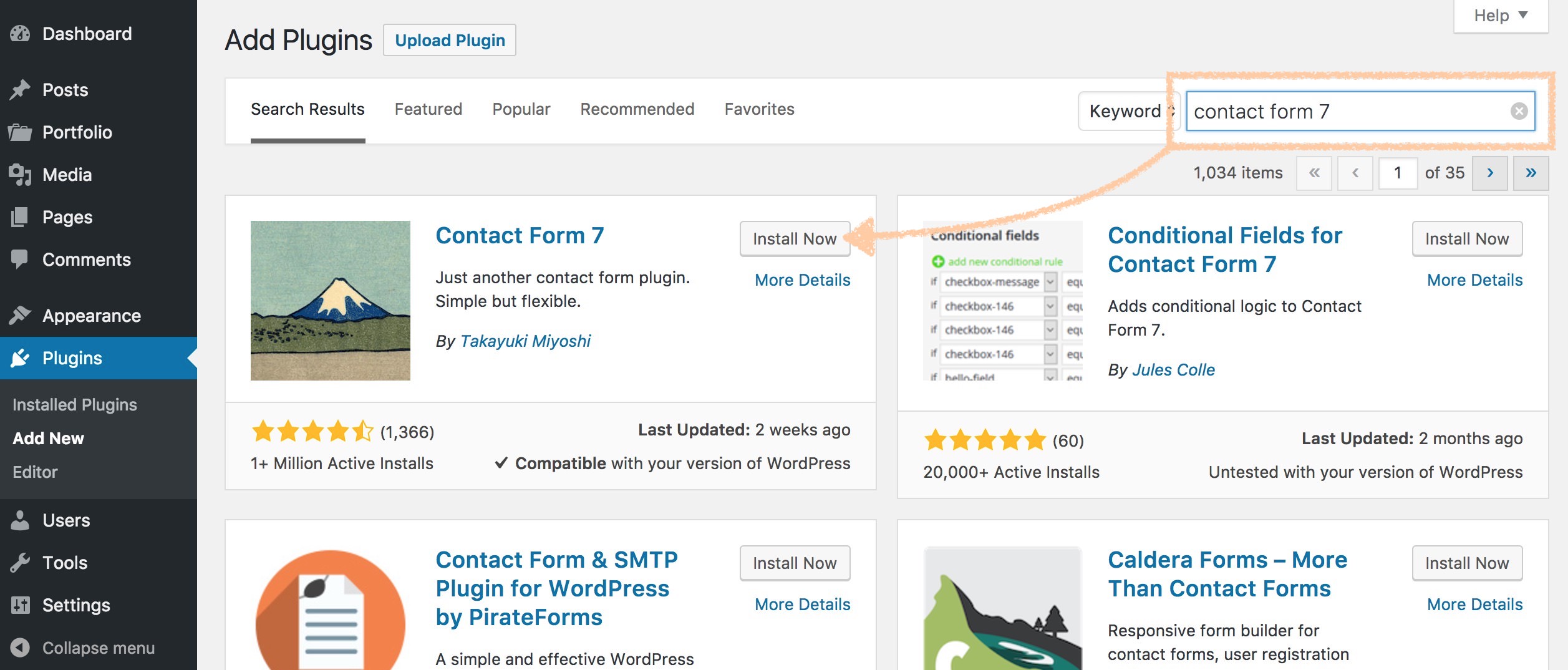This screenshot has height=670, width=1568.
Task: Open the Keyword search type dropdown
Action: pos(1130,111)
